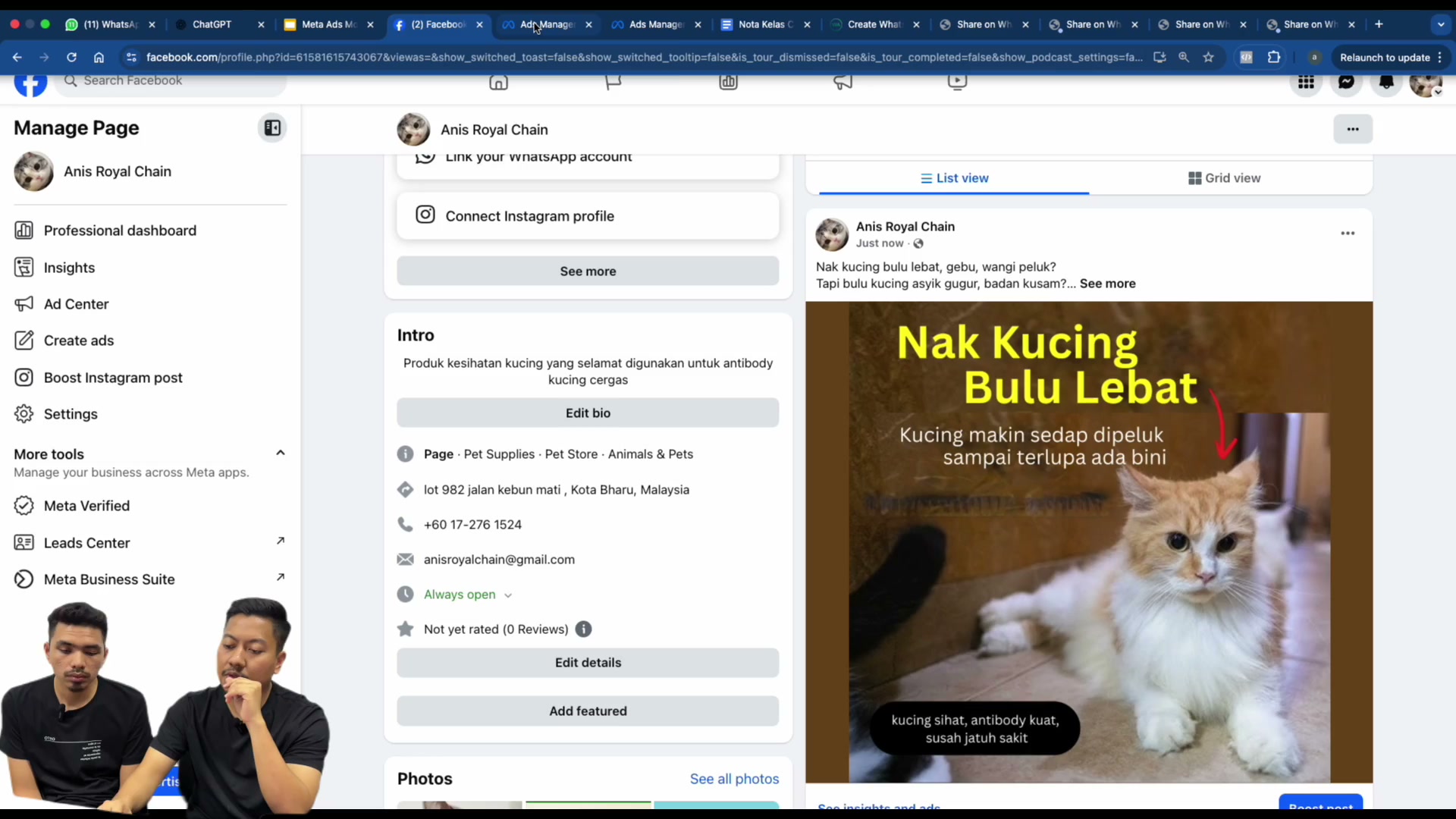Open the browser extensions puzzle icon
Screen dimensions: 1456x819
click(x=1274, y=58)
